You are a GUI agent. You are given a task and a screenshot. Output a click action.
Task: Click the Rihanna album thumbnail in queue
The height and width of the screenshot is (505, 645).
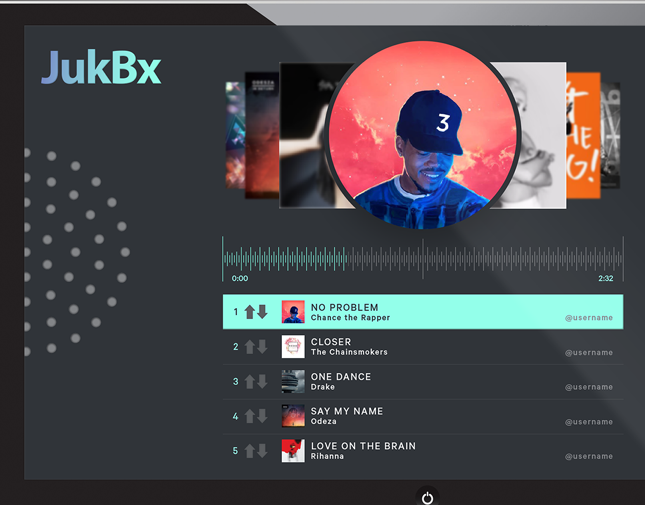293,451
